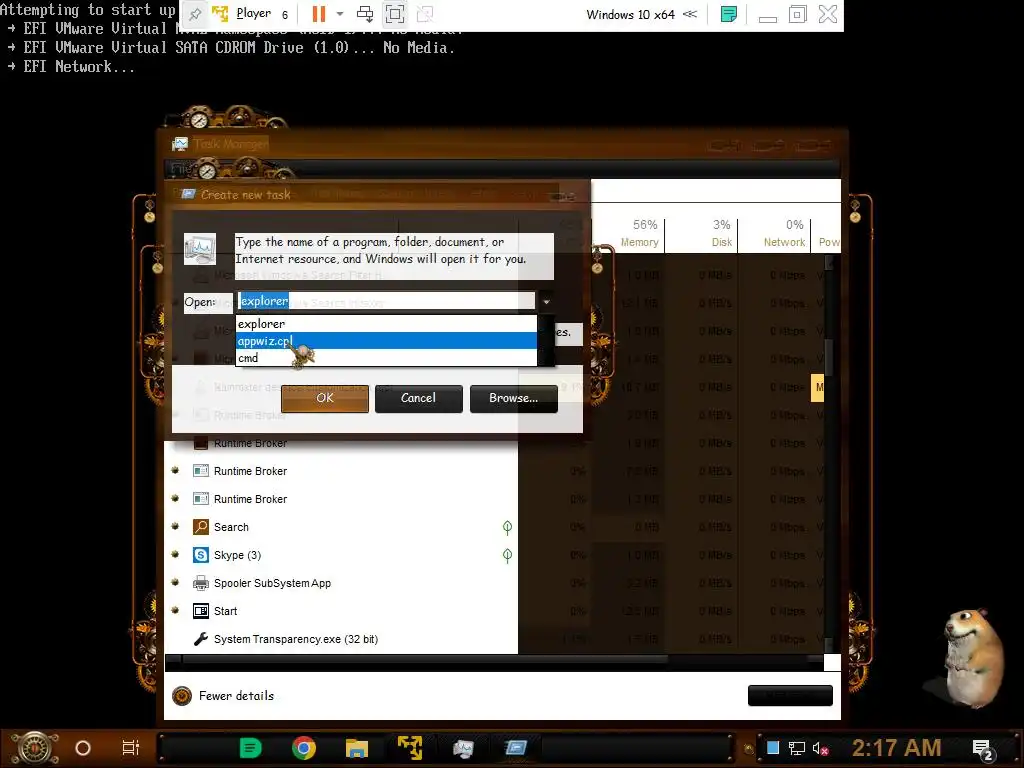
Task: Confirm with the OK button
Action: (325, 398)
